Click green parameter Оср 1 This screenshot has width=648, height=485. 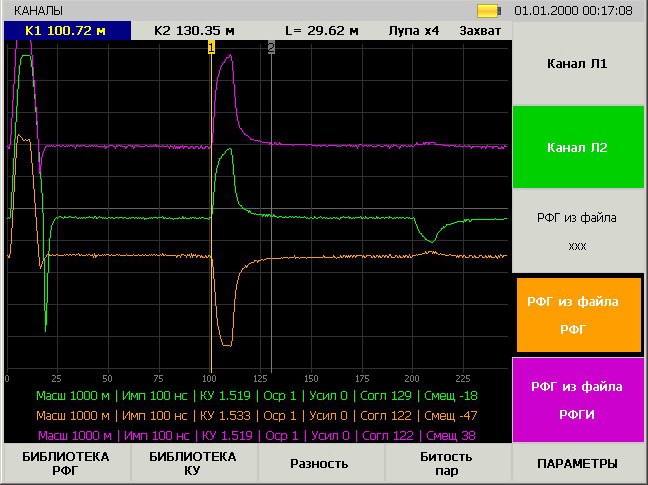pos(280,396)
